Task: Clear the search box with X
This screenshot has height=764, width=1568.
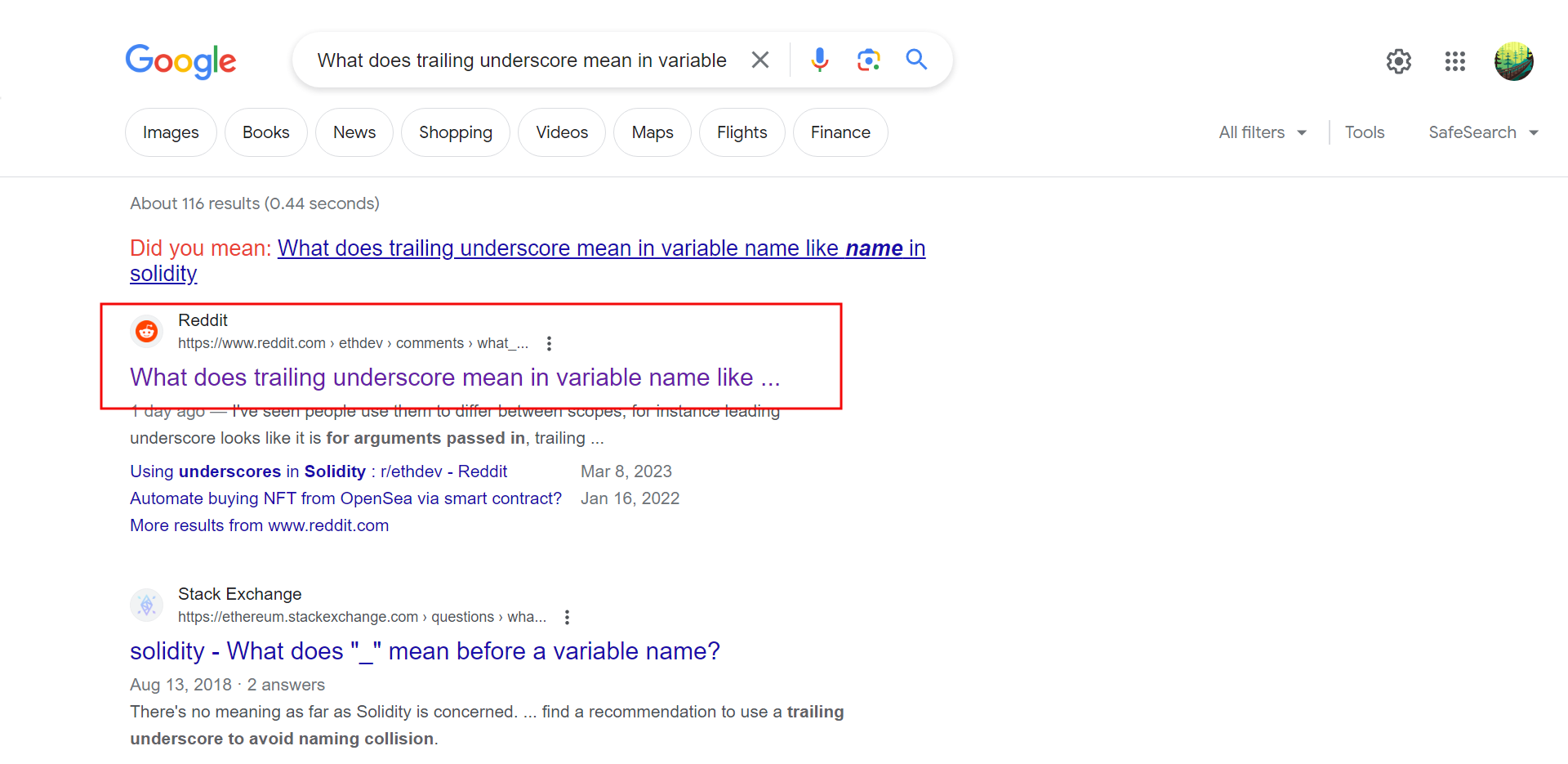Action: pyautogui.click(x=760, y=60)
